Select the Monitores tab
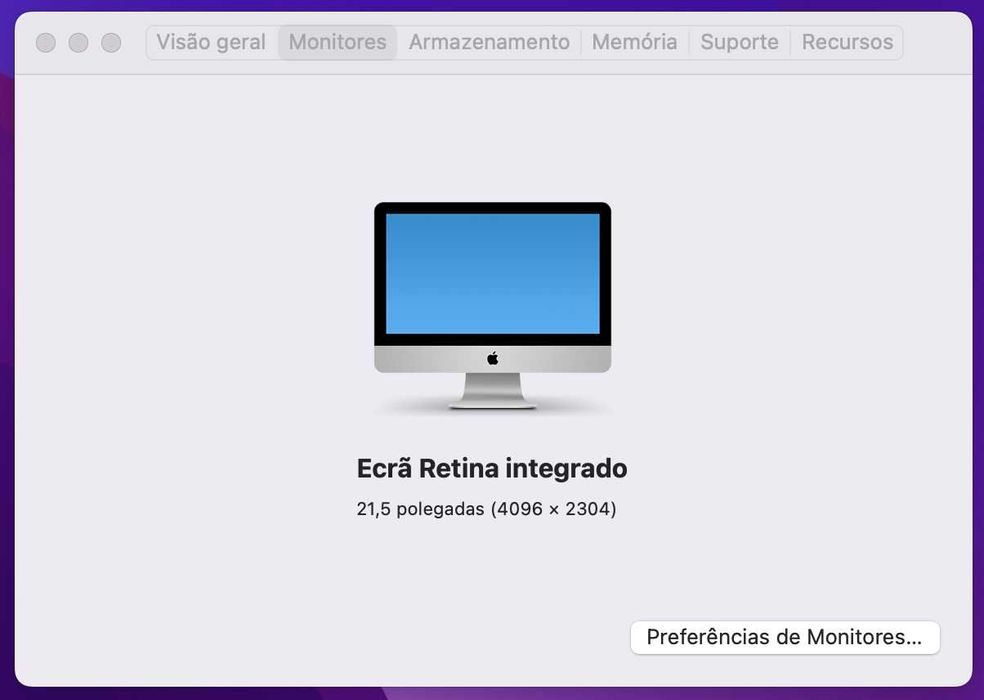The image size is (984, 700). (x=338, y=42)
